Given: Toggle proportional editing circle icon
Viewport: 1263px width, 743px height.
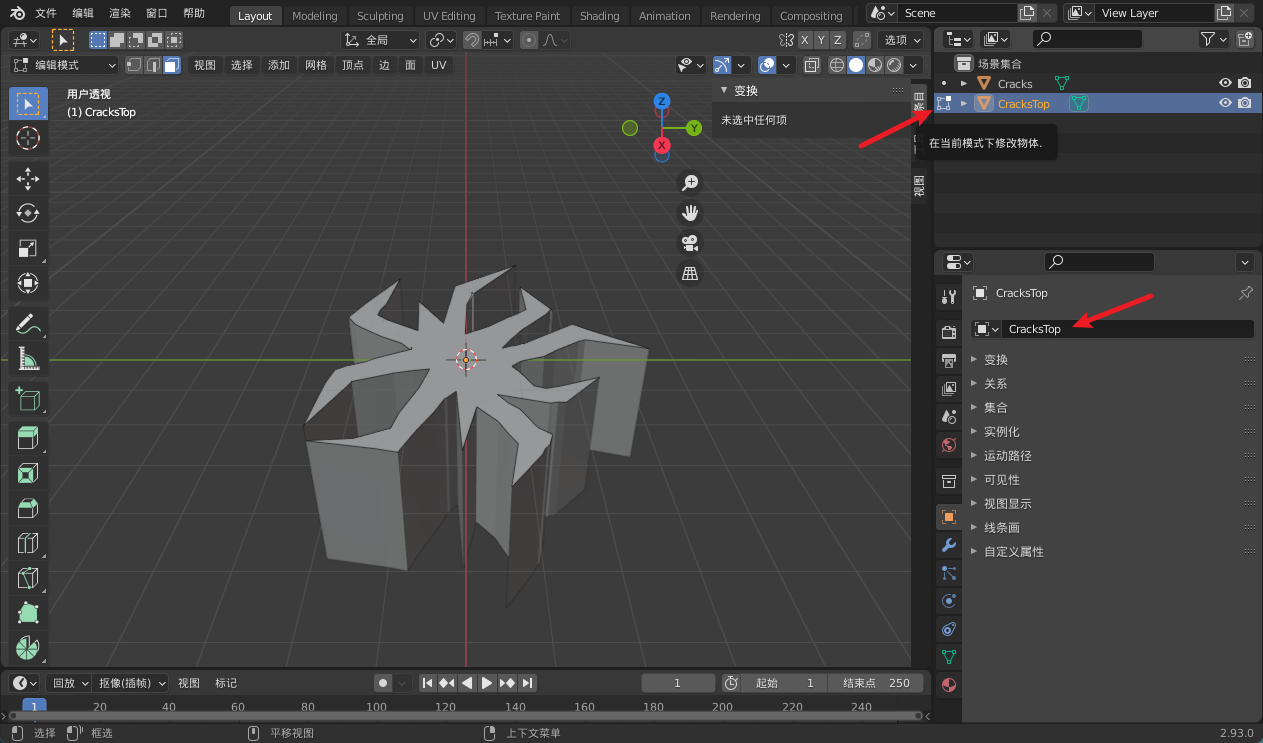Looking at the screenshot, I should (x=529, y=40).
